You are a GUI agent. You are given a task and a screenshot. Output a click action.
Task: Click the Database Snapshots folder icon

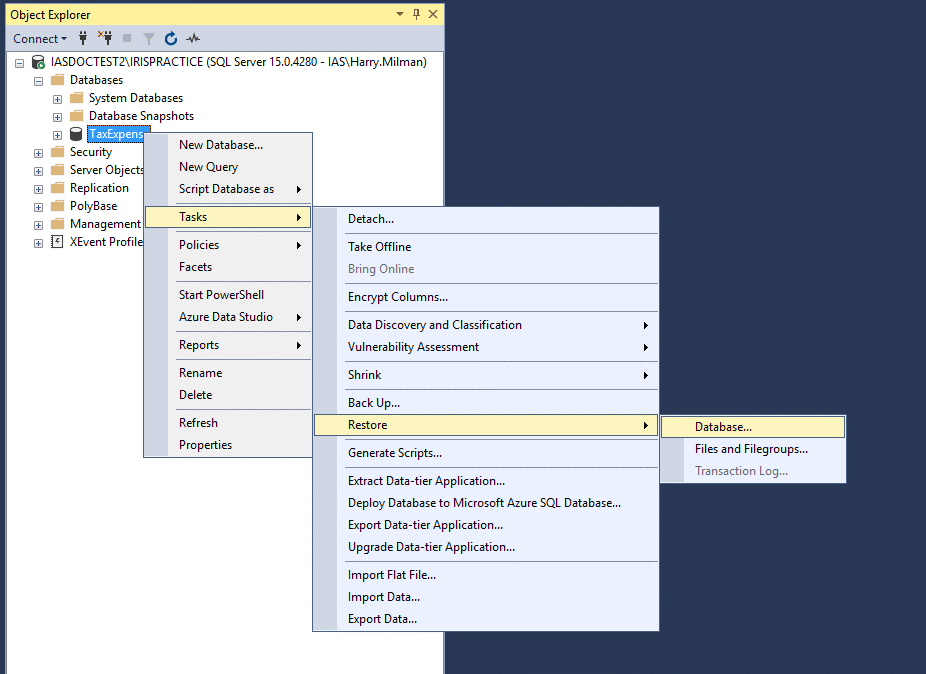pos(76,116)
